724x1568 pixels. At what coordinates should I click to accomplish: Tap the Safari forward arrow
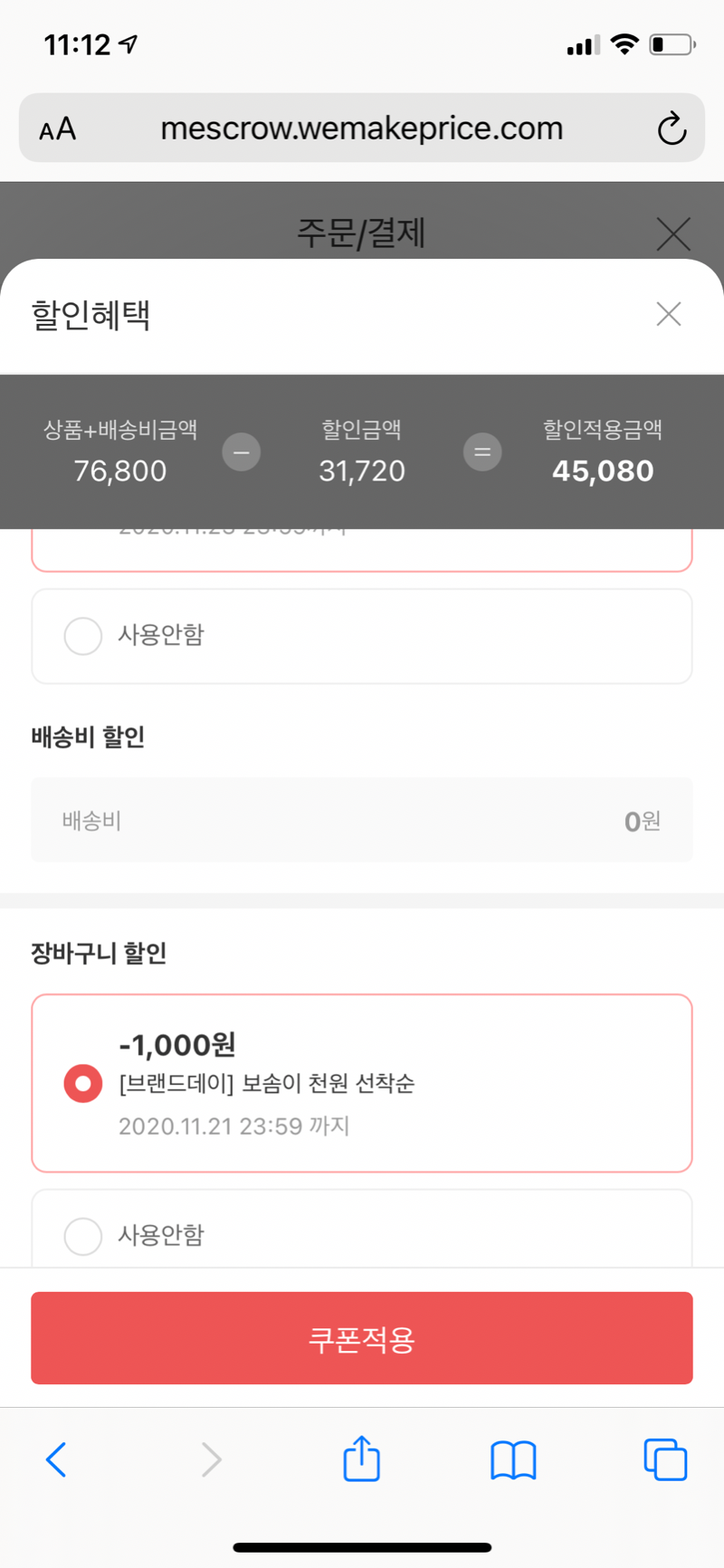click(211, 1459)
